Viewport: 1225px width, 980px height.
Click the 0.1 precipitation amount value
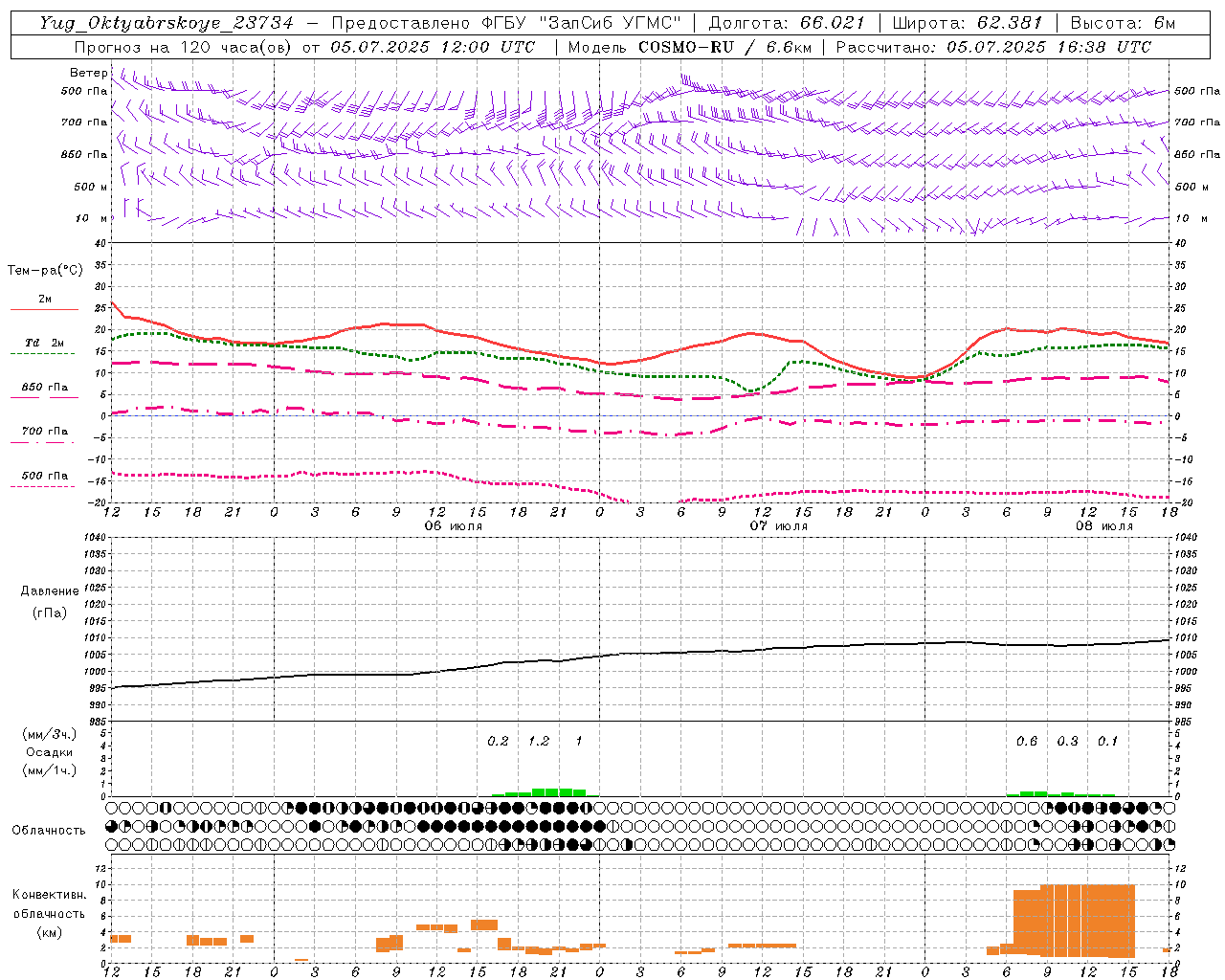click(1107, 742)
